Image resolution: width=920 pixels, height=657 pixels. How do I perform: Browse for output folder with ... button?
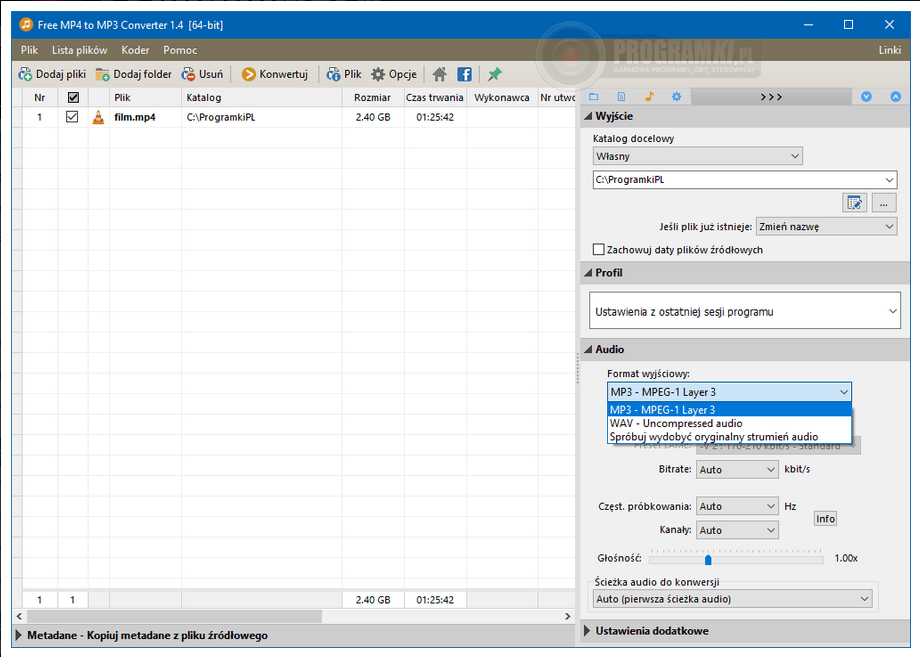(884, 204)
